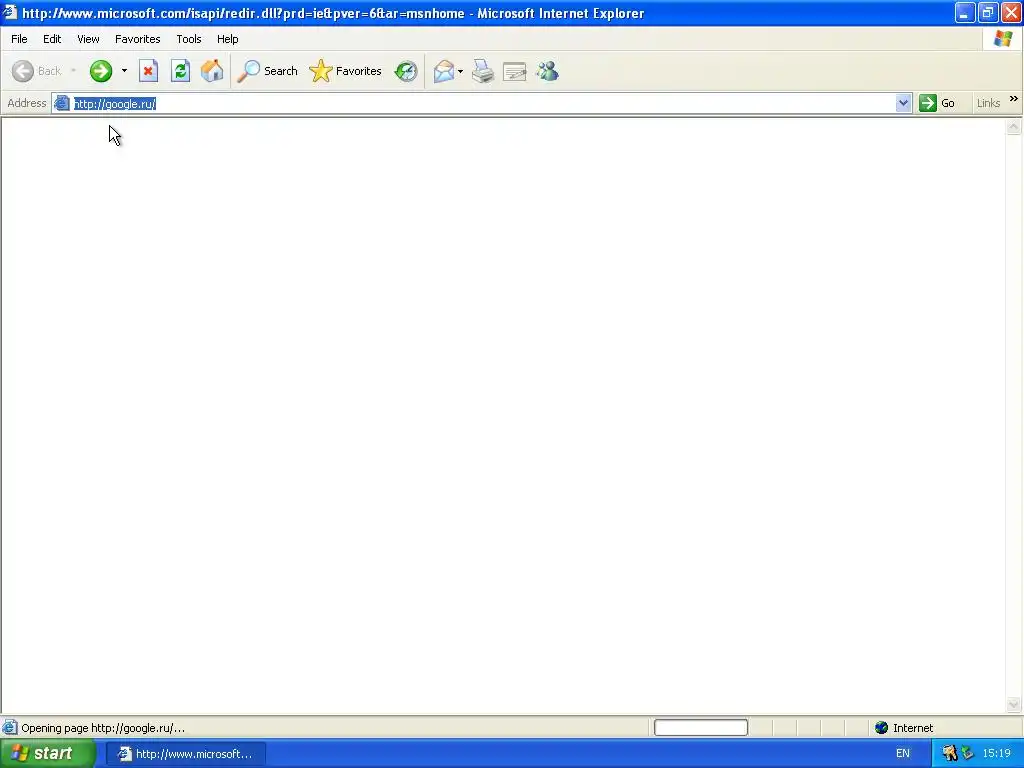Open Favorites pane with star button
The width and height of the screenshot is (1024, 768).
click(345, 71)
